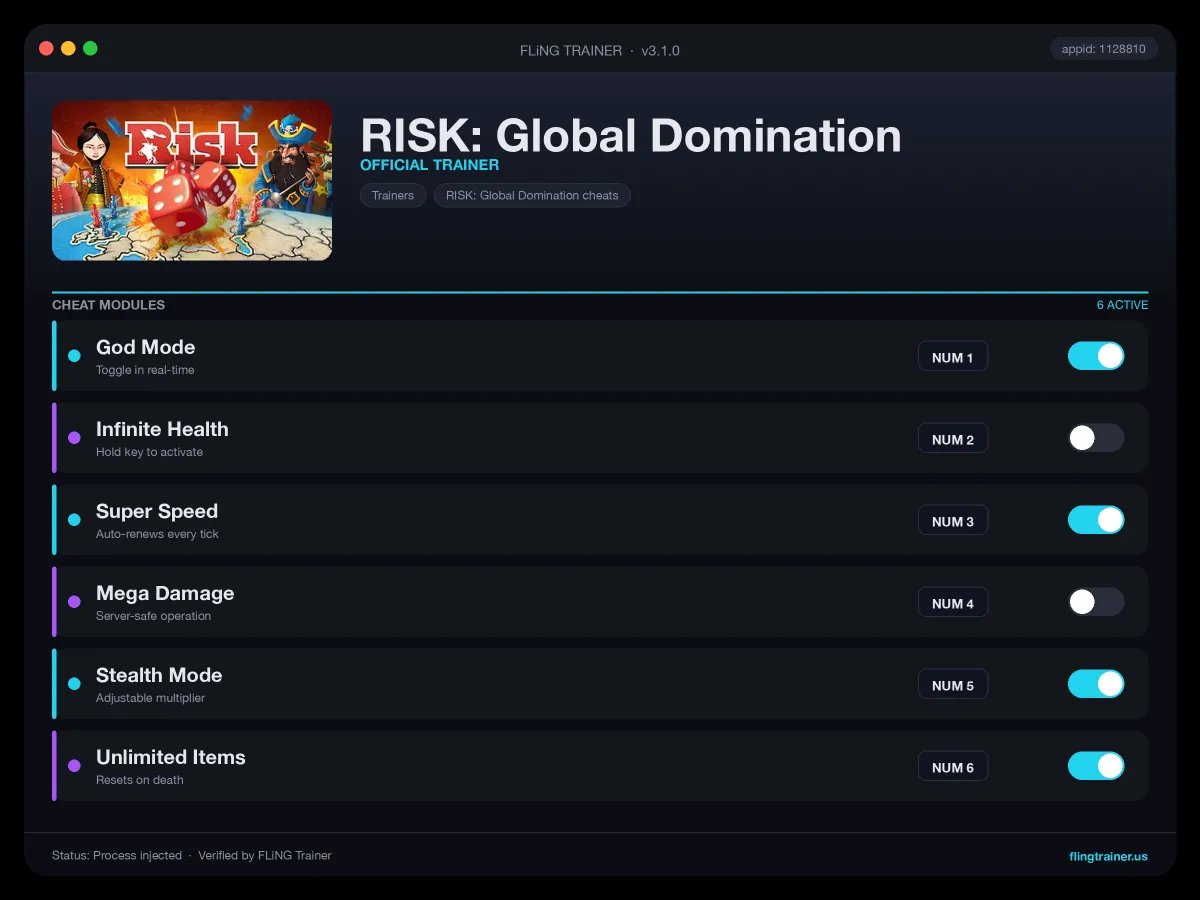Click the Unlimited Items label

point(171,757)
